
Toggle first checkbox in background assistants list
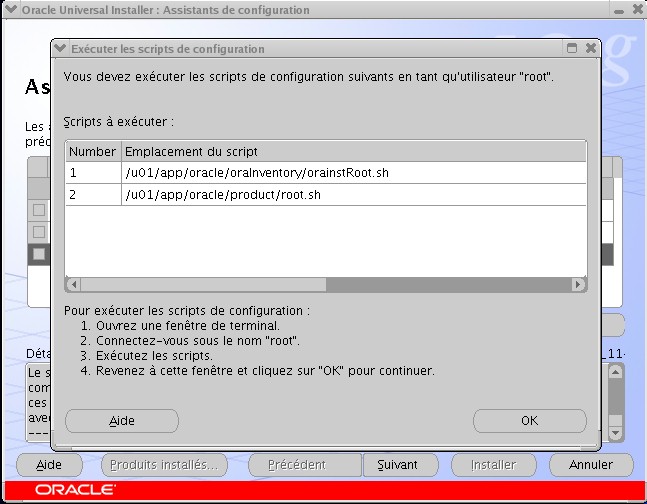39,210
